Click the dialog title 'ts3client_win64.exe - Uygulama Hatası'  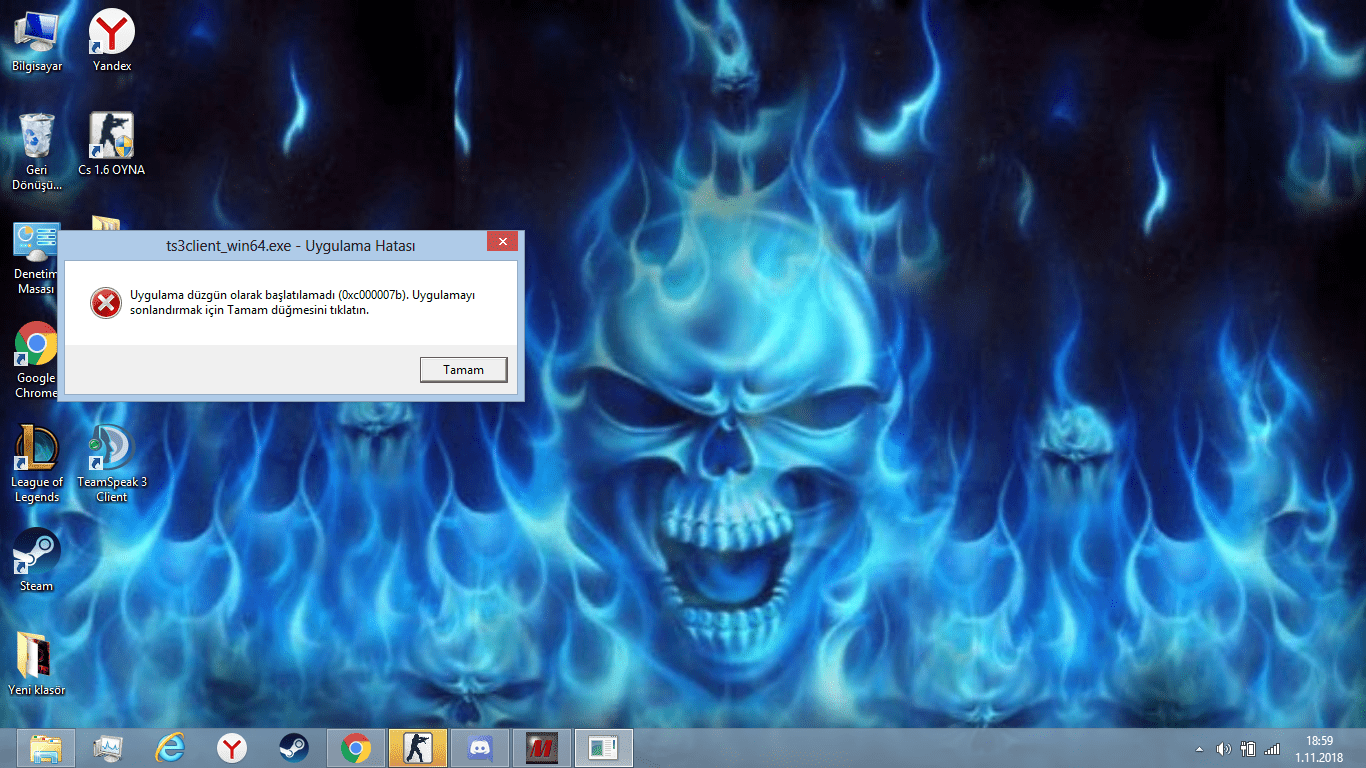(291, 245)
